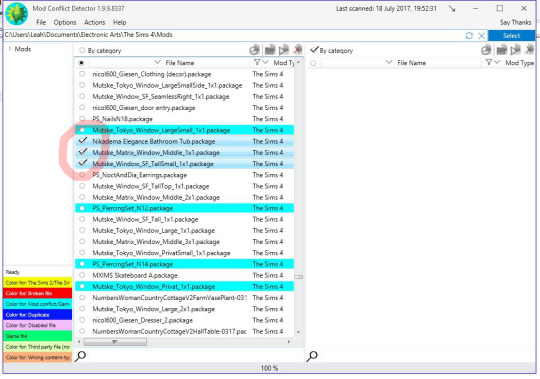Uncheck Mutske_Matrix_Window_Middle_1x1.package

coord(83,152)
